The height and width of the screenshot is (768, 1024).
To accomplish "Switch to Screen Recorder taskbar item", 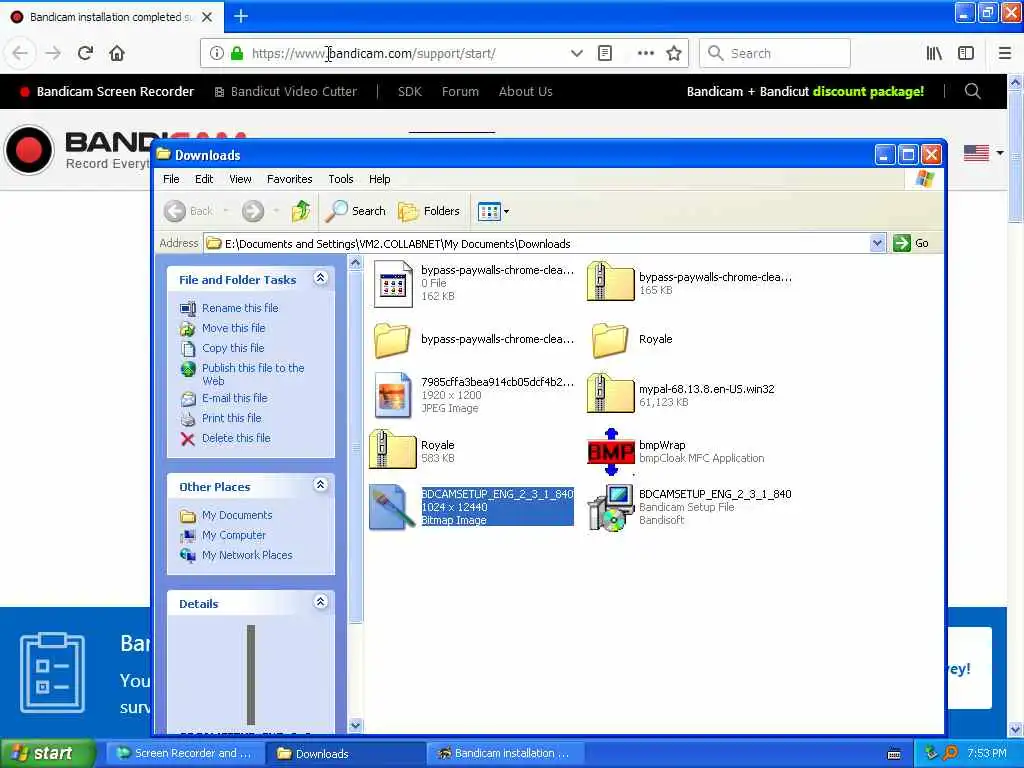I will (184, 753).
